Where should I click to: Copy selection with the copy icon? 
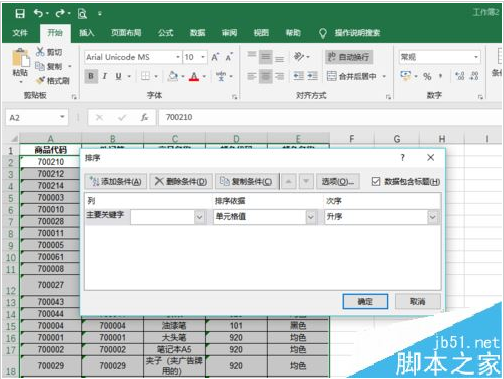pyautogui.click(x=40, y=66)
